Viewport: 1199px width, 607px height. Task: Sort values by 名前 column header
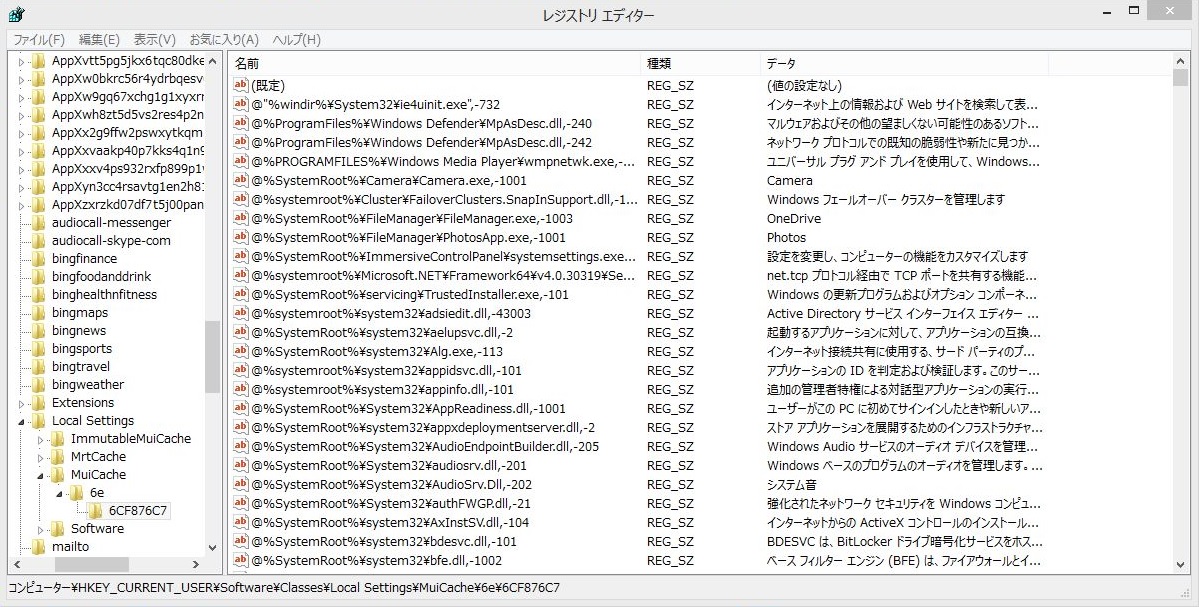(434, 63)
